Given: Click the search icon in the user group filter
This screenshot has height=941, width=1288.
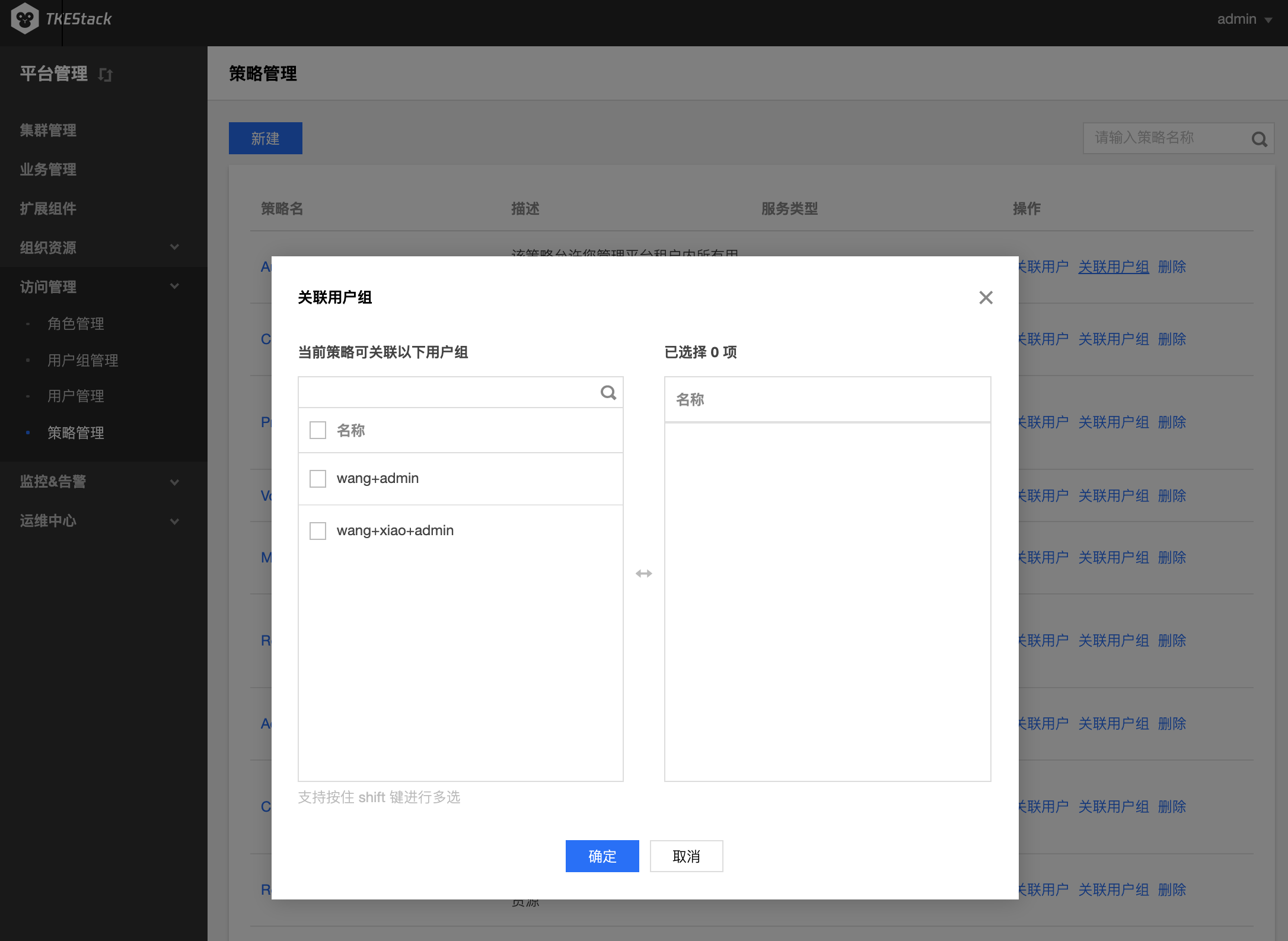Looking at the screenshot, I should [x=608, y=392].
